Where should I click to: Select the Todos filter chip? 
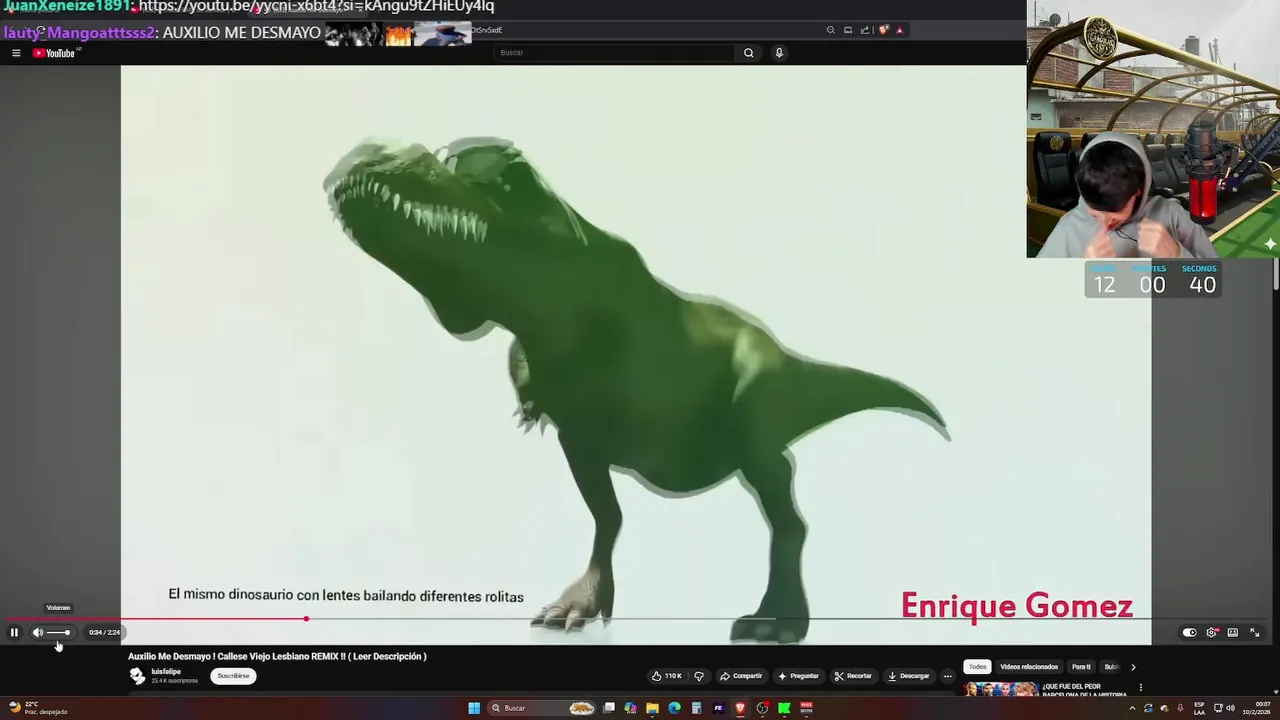click(977, 667)
